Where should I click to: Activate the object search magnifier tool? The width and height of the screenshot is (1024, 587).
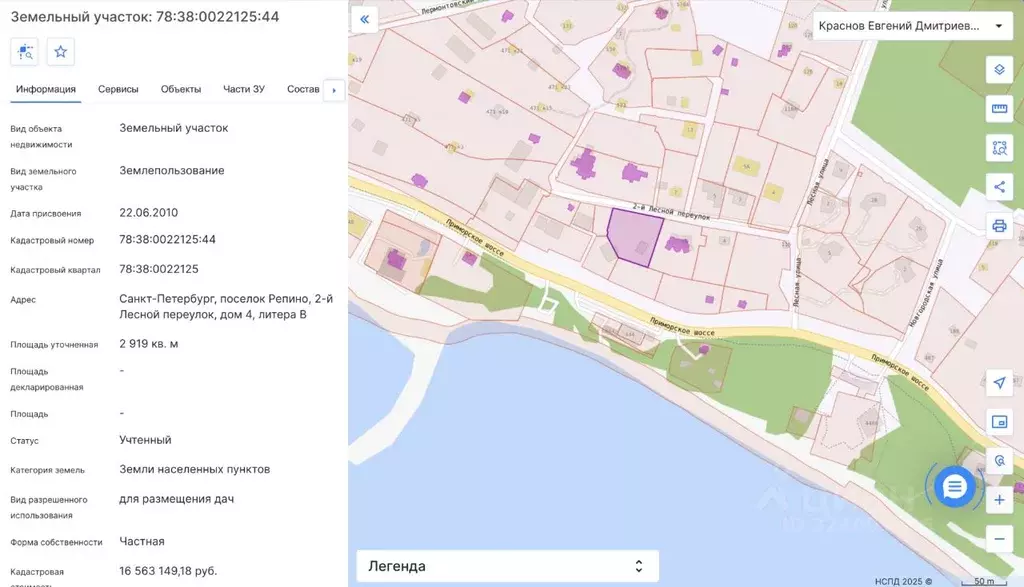999,460
